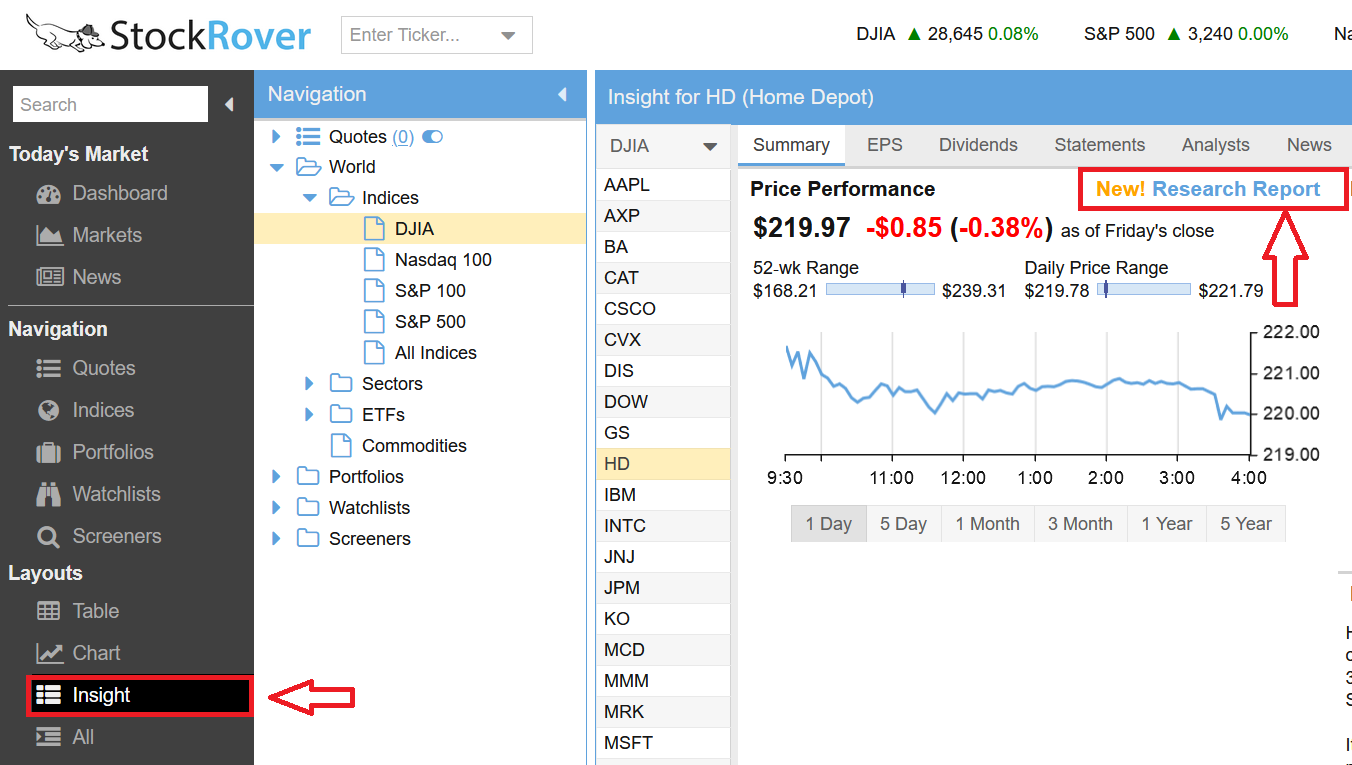Switch to the Dividends tab
Image resolution: width=1352 pixels, height=765 pixels.
(978, 145)
